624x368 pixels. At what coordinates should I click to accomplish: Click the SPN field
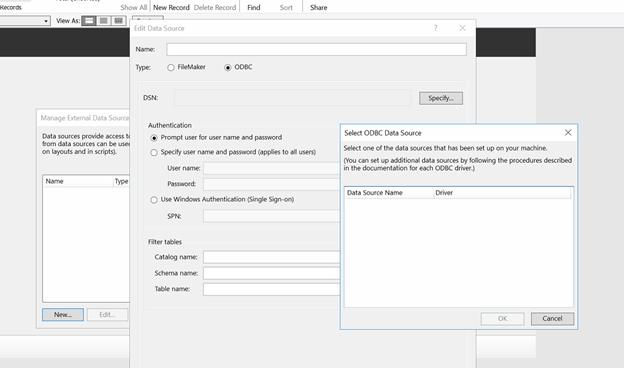click(272, 216)
